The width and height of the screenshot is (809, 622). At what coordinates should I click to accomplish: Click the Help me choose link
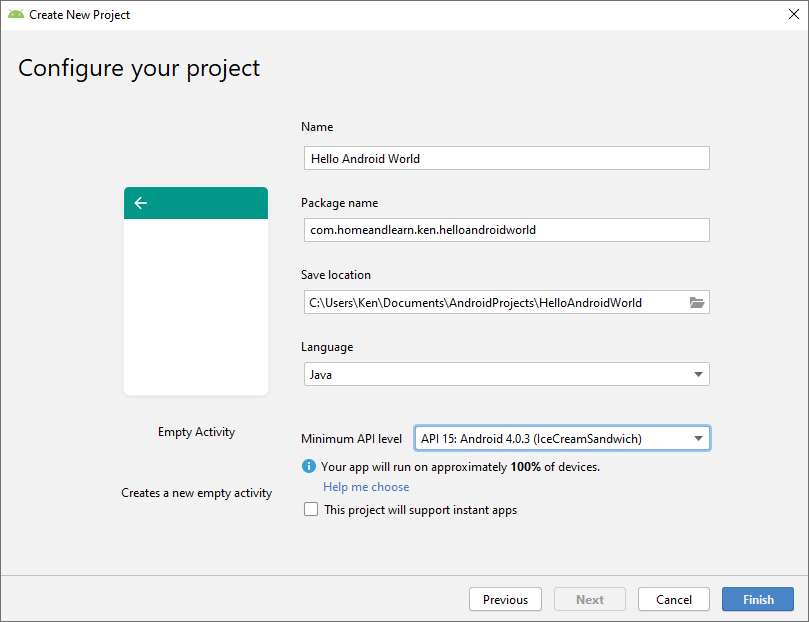click(x=366, y=487)
